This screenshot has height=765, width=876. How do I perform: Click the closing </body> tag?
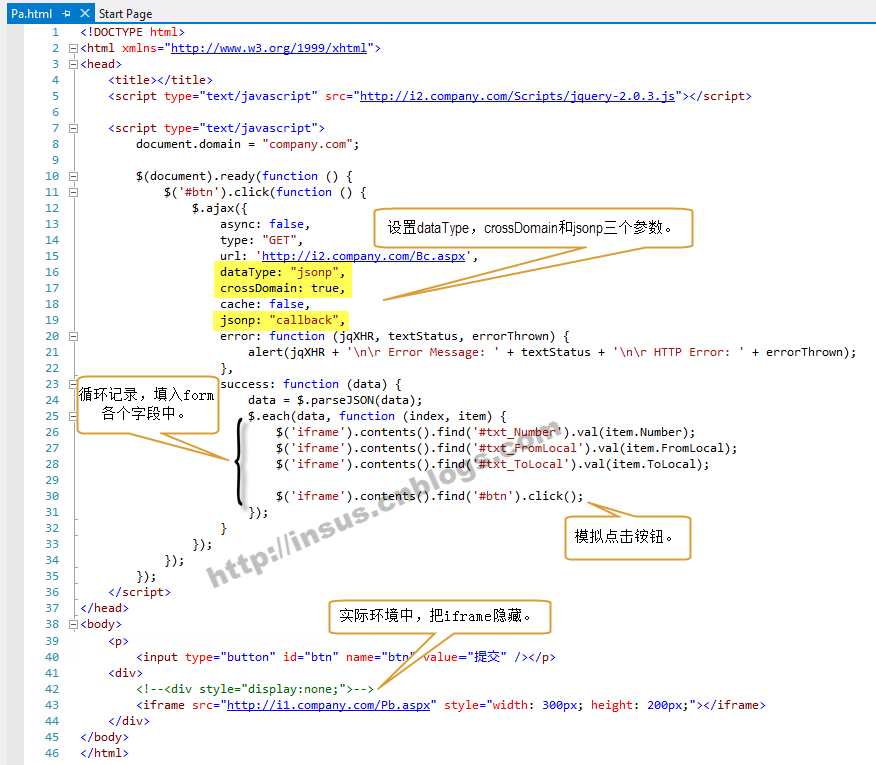coord(104,737)
